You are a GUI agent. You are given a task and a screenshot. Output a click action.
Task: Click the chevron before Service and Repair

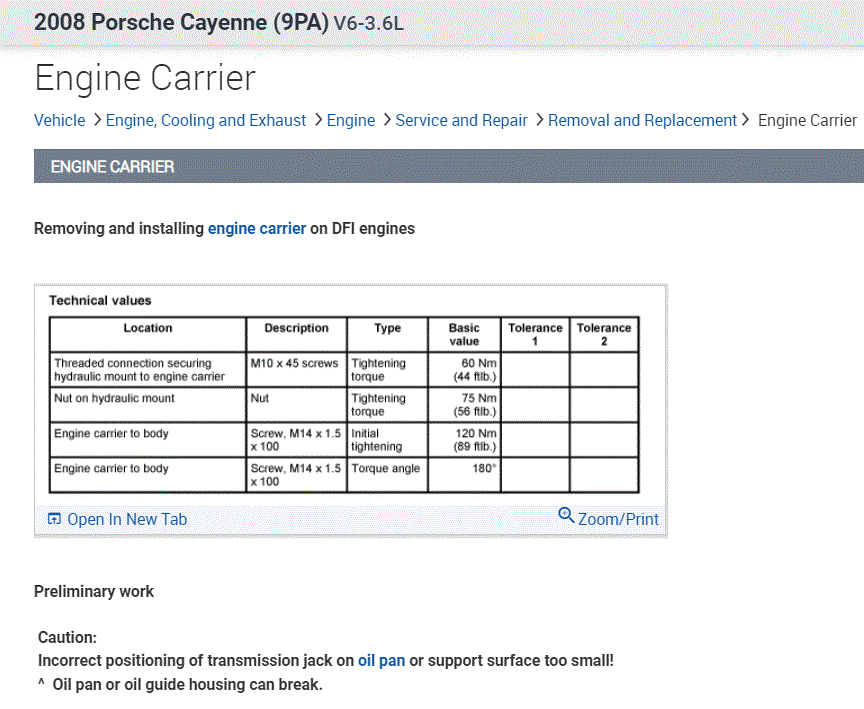pyautogui.click(x=386, y=120)
